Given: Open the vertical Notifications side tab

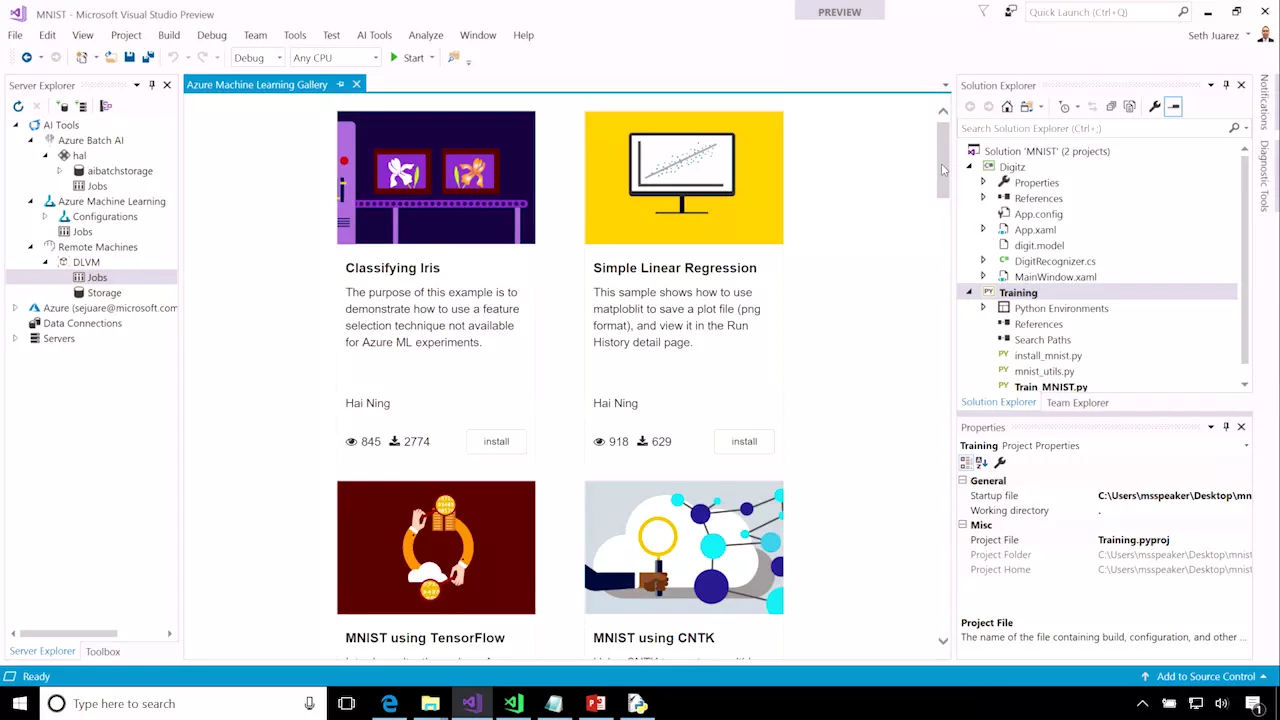Looking at the screenshot, I should [x=1264, y=102].
